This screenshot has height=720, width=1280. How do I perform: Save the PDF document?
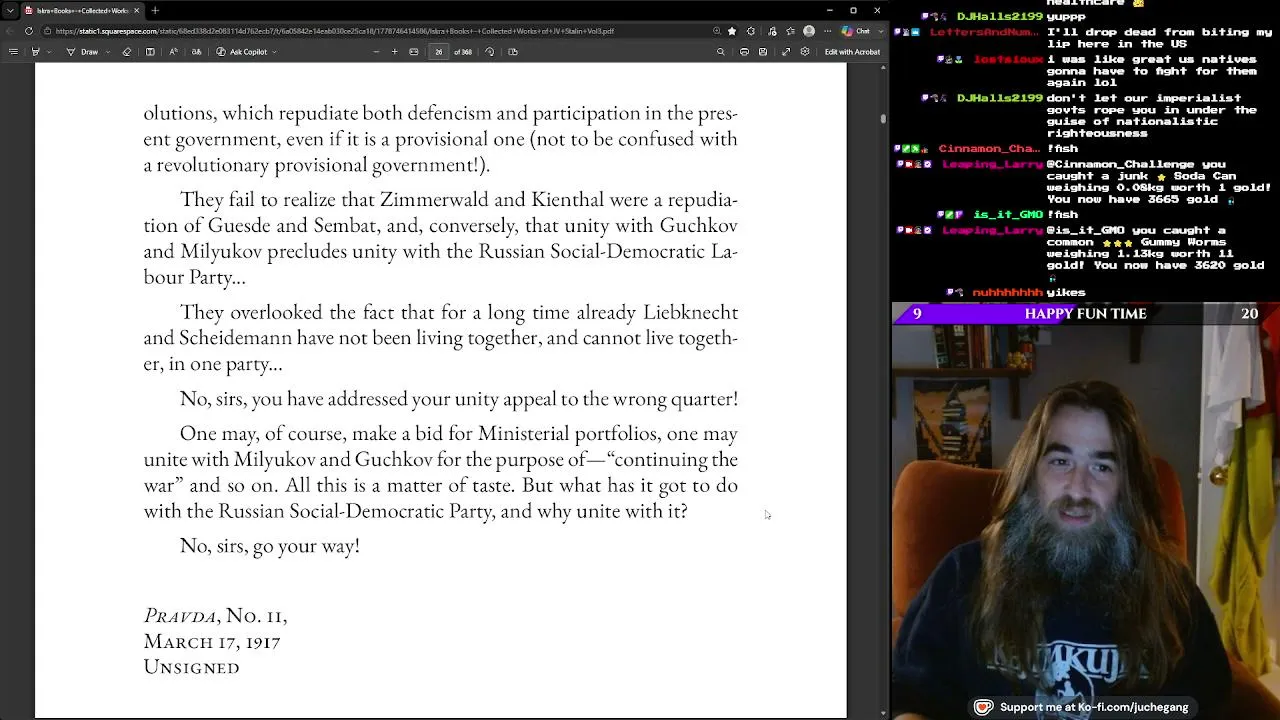pos(763,52)
